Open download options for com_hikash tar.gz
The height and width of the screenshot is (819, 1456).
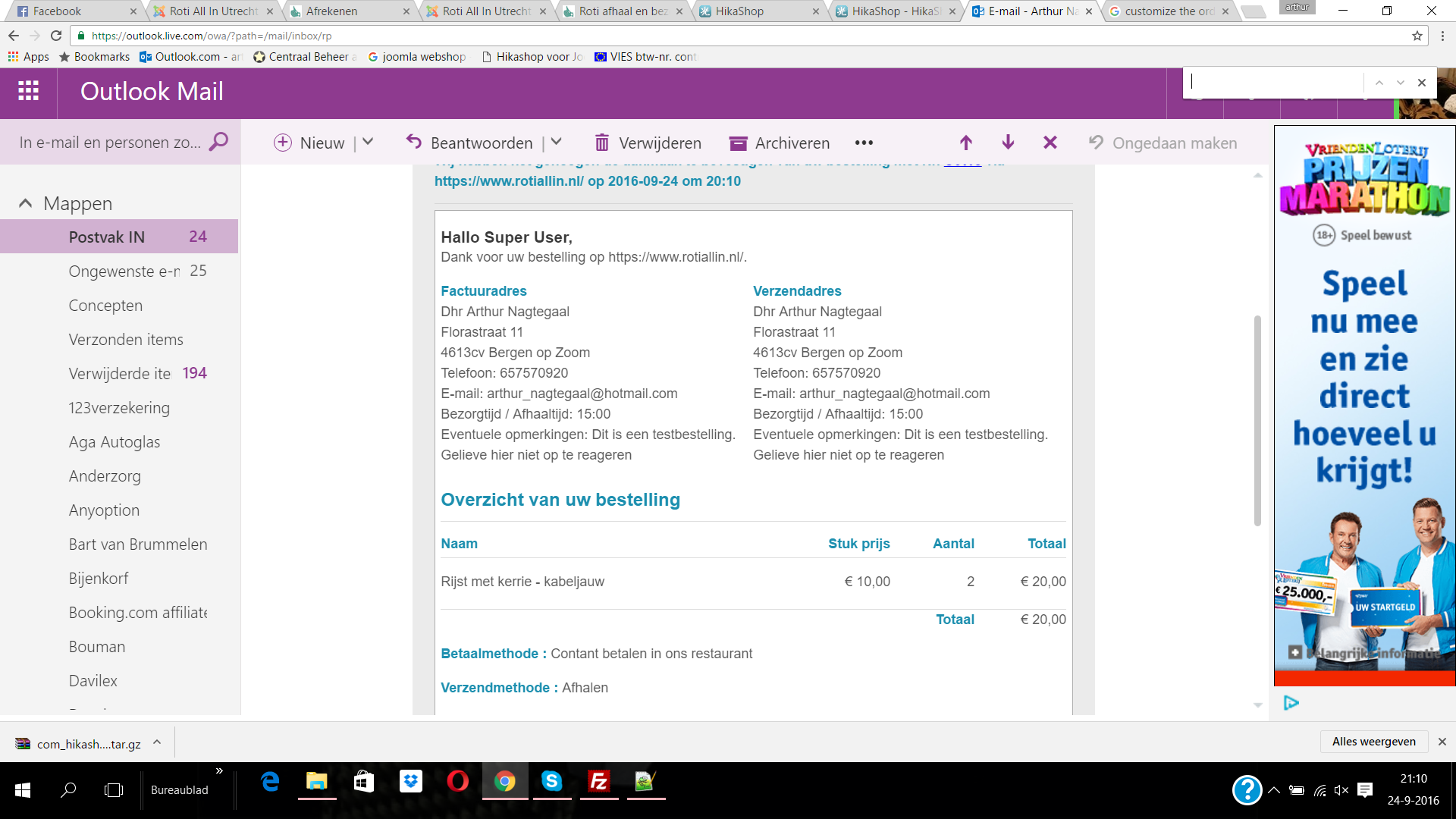point(157,742)
